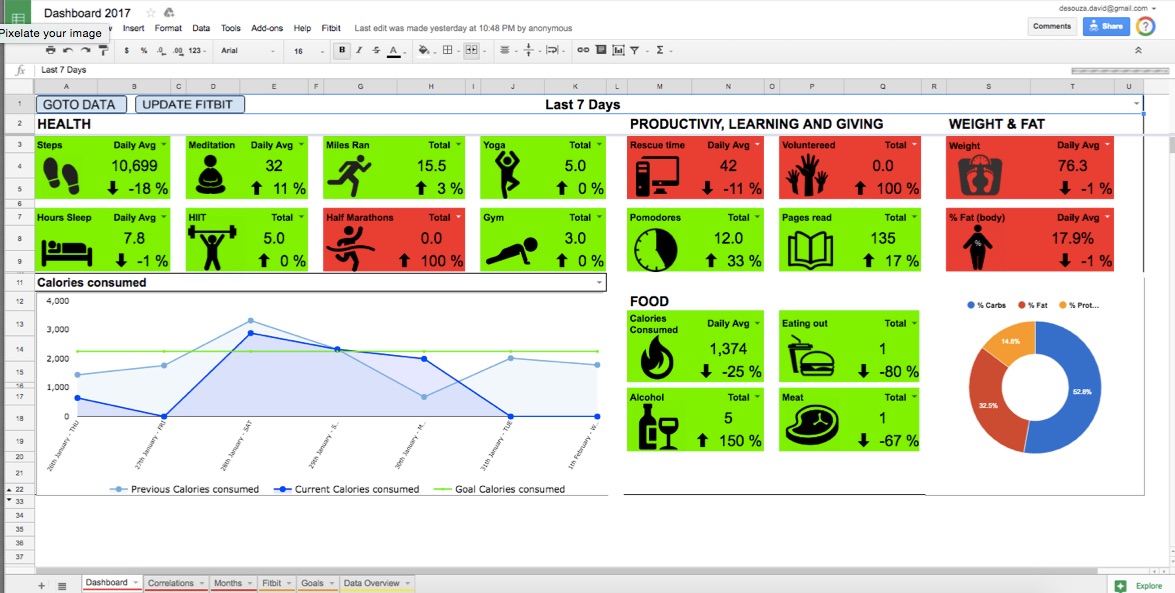
Task: Open the fill color paint bucket
Action: pos(423,50)
